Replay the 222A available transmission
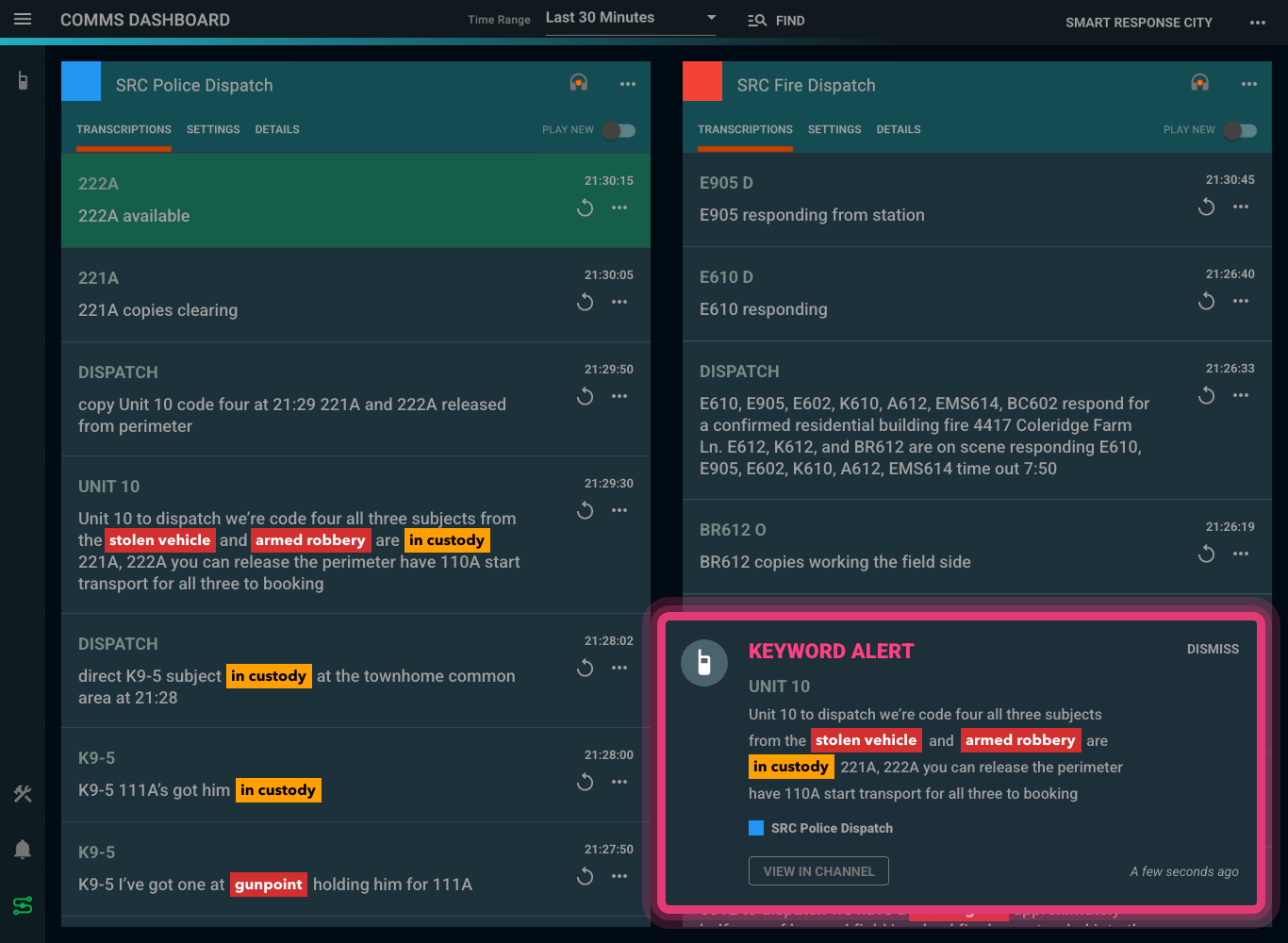The height and width of the screenshot is (943, 1288). tap(586, 207)
